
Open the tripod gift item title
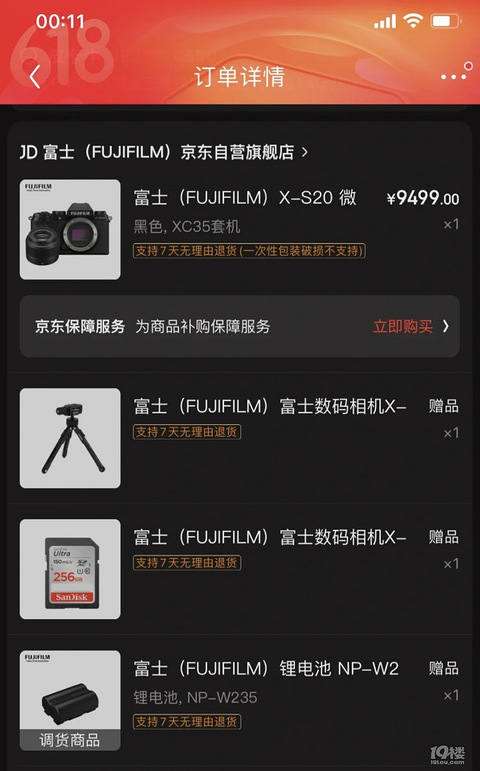click(270, 406)
